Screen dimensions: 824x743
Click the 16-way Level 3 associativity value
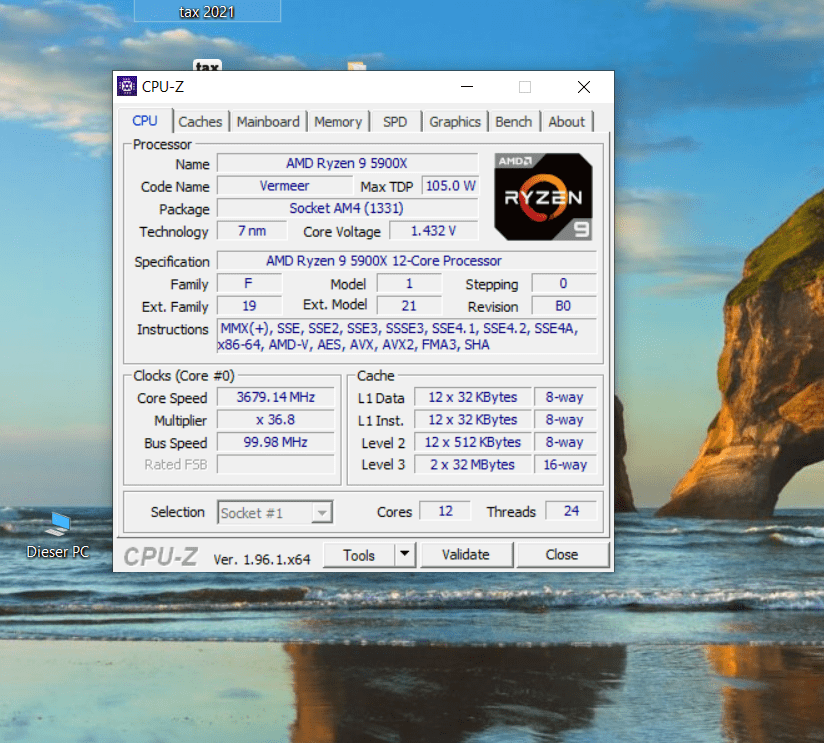565,465
